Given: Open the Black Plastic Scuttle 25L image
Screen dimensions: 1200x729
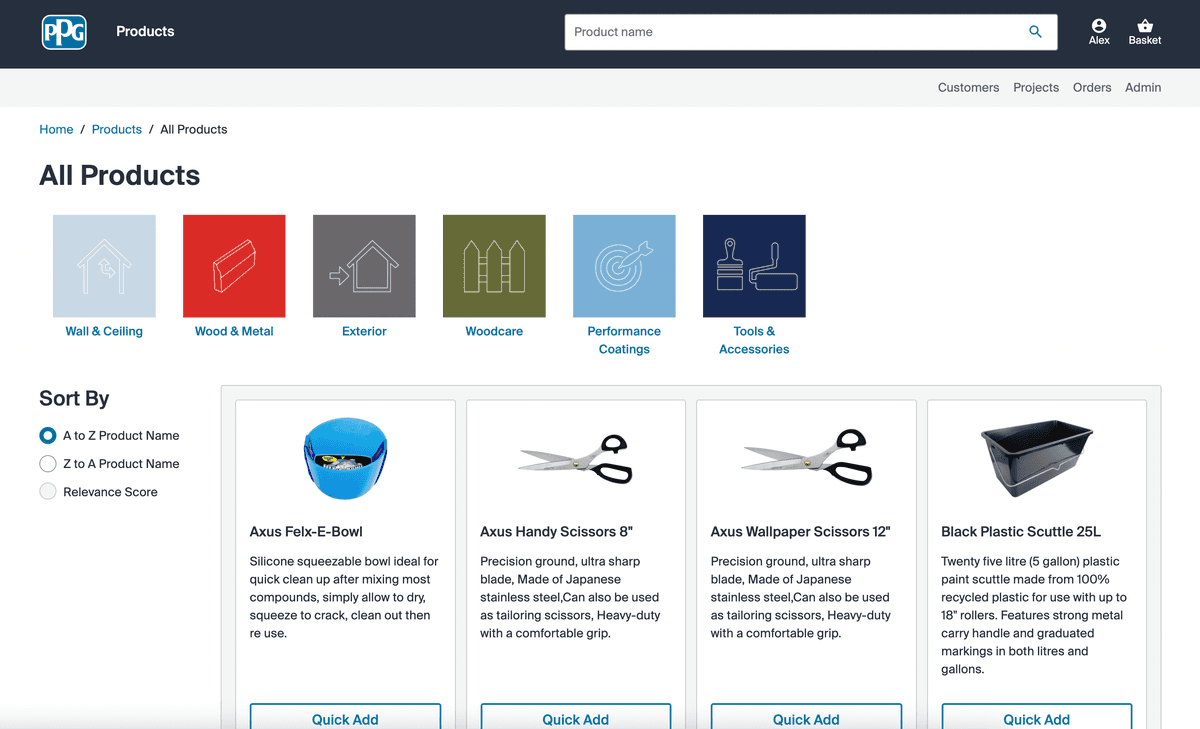Looking at the screenshot, I should (x=1036, y=458).
